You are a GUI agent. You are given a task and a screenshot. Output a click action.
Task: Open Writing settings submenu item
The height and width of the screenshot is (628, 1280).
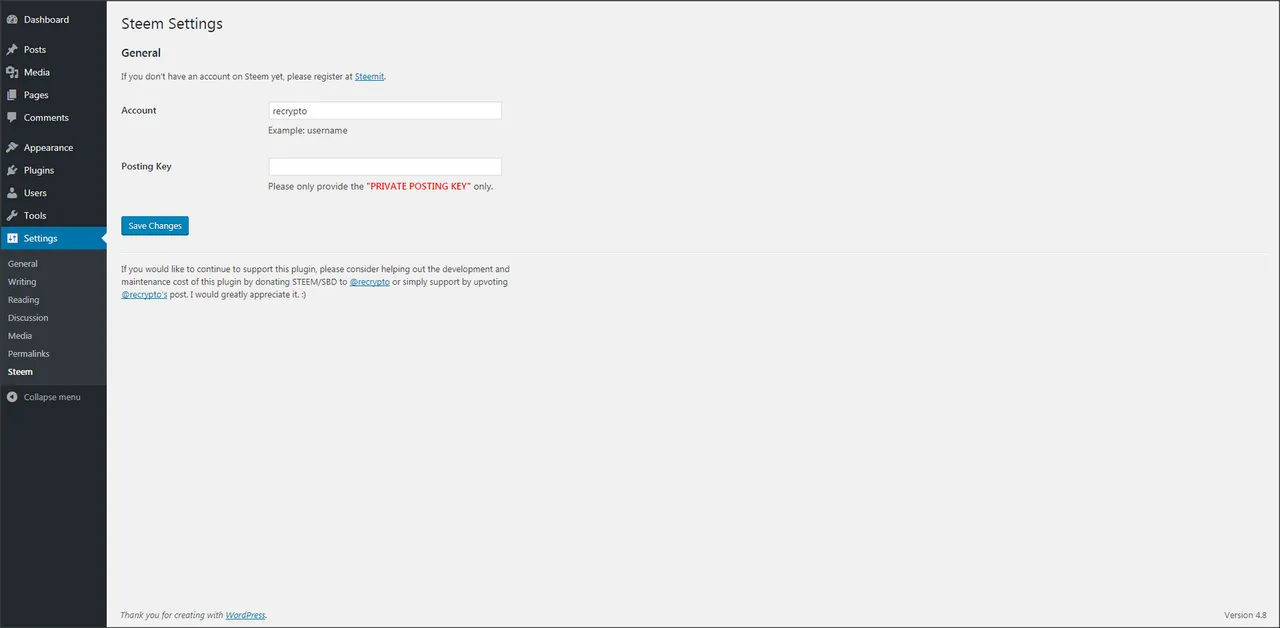[22, 282]
